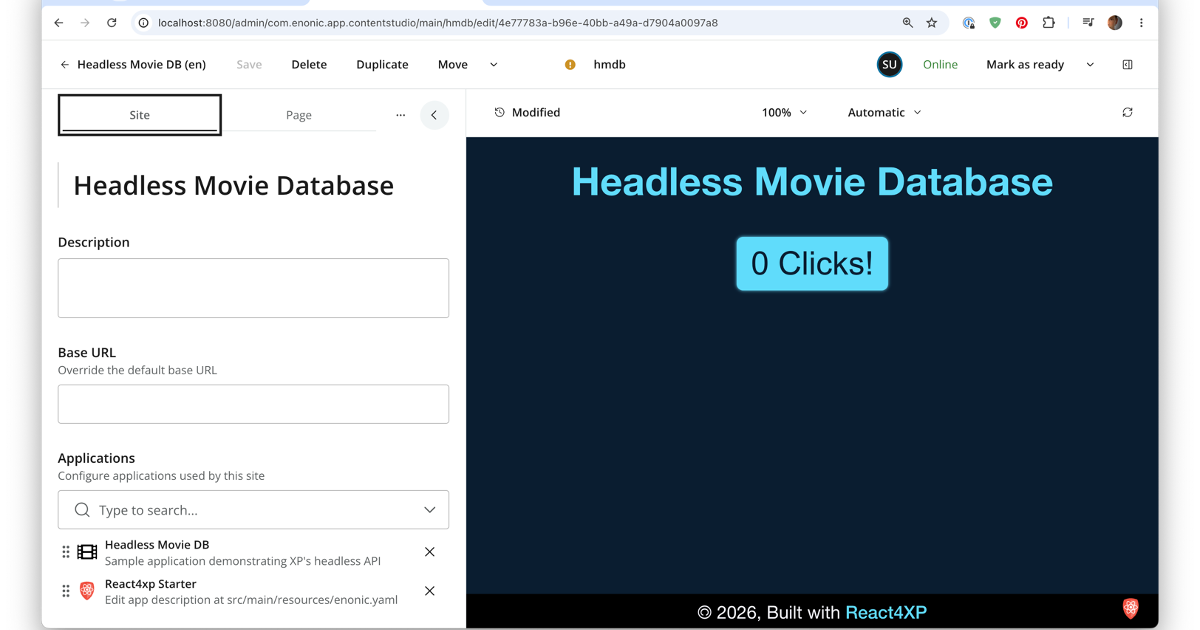Collapse the left form panel with the chevron

tap(434, 115)
